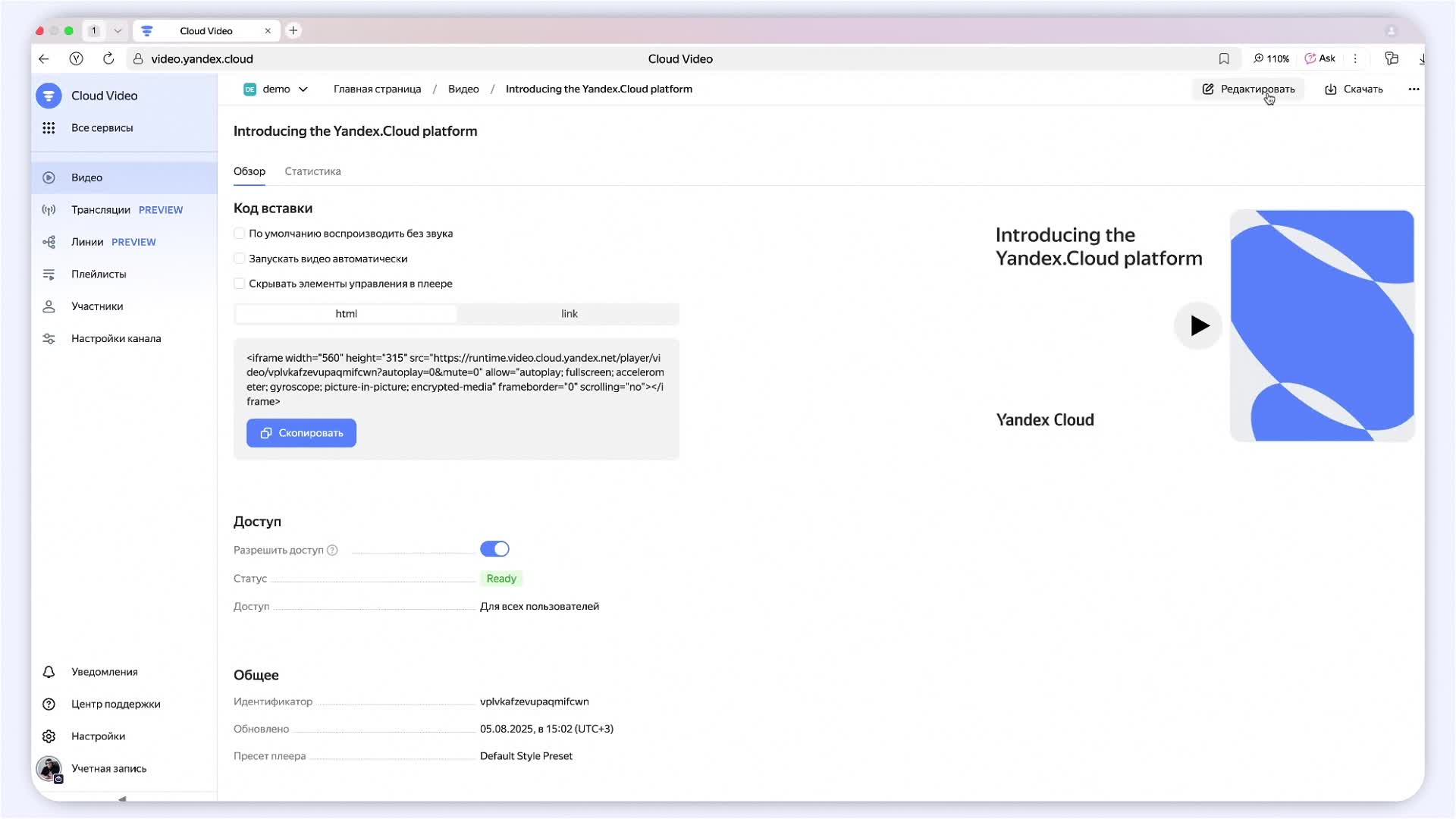Click the update date 05.08.2025 value

(546, 729)
